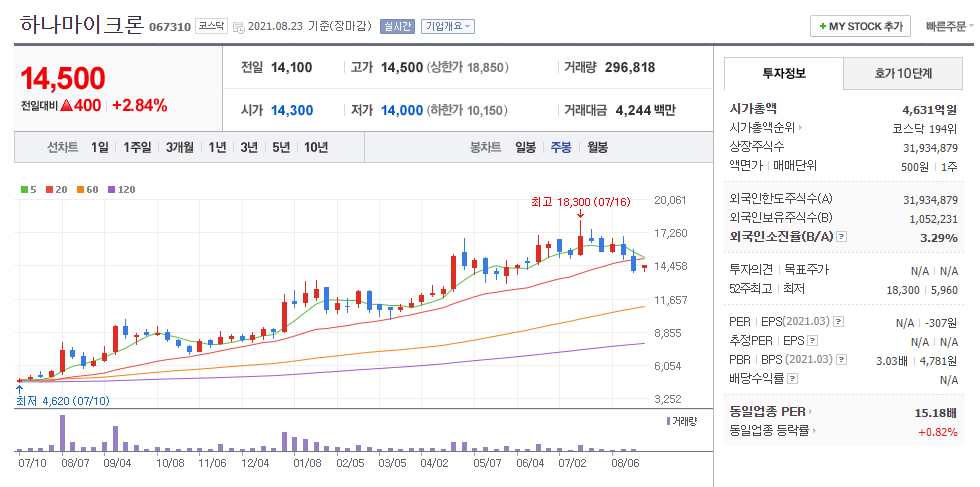Click the 거래량 296,818 value
Screen dimensions: 980x487
click(x=630, y=68)
